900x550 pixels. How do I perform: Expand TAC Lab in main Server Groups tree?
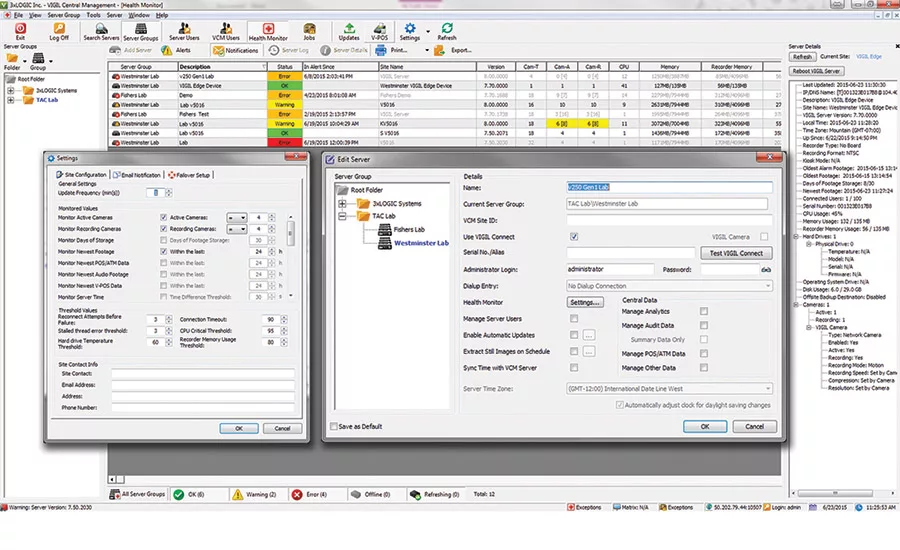[10, 100]
